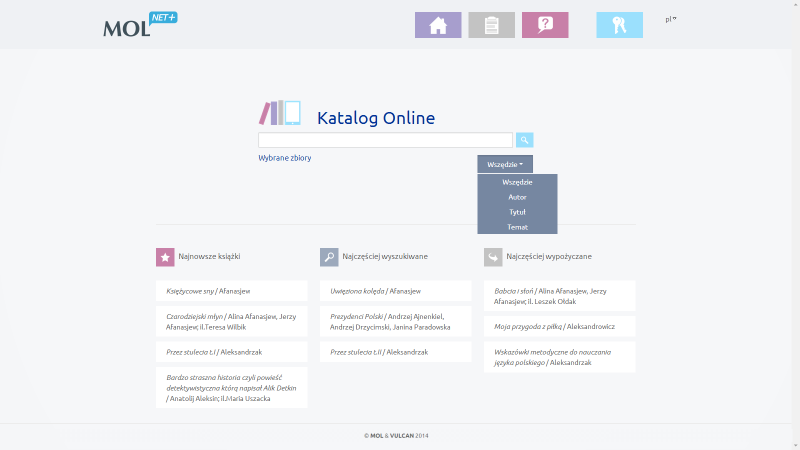Click the arrow icon for Najczęściej wypożyczane
This screenshot has width=800, height=450.
[x=493, y=257]
